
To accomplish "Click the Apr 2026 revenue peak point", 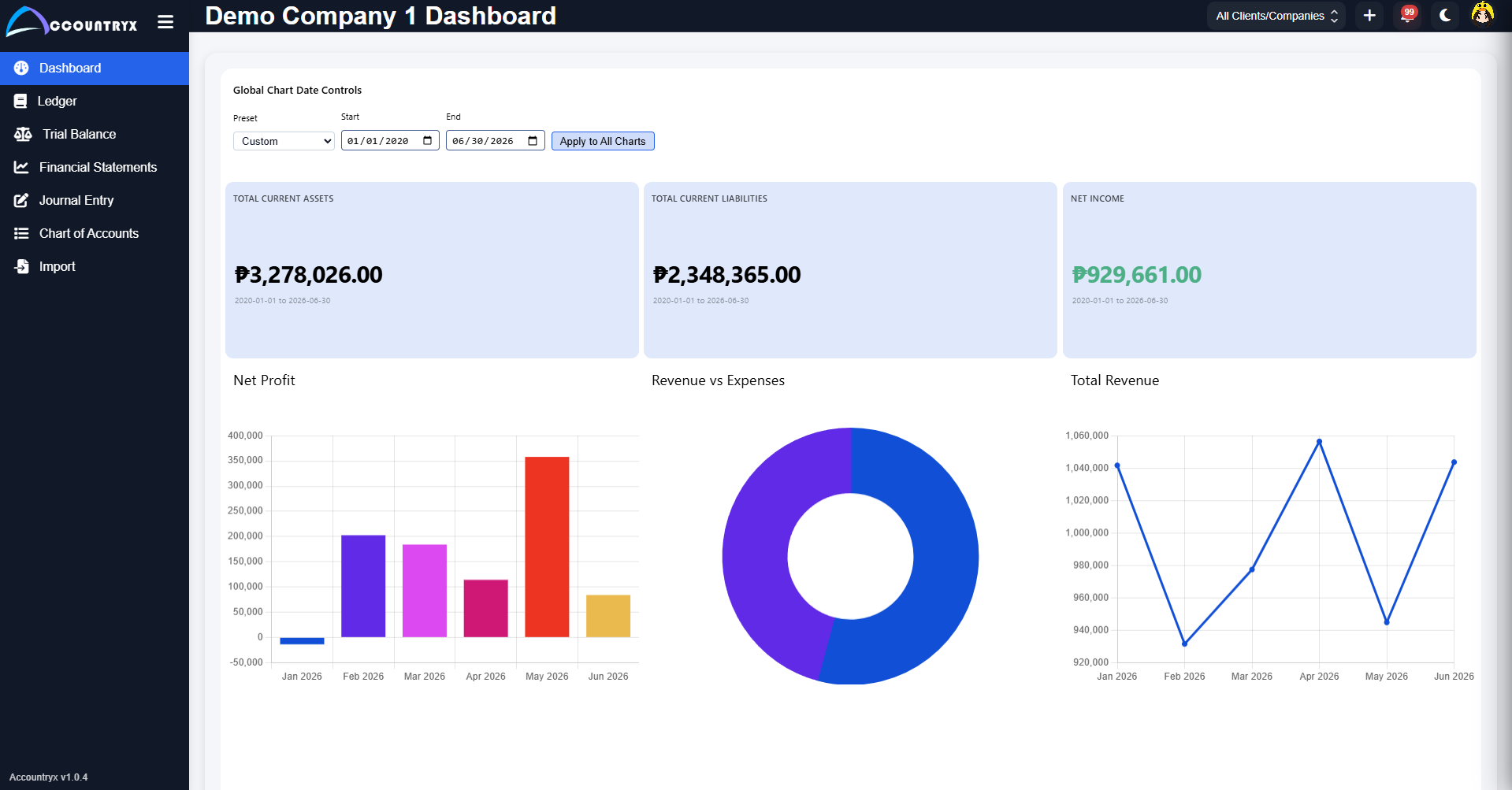I will pos(1319,442).
